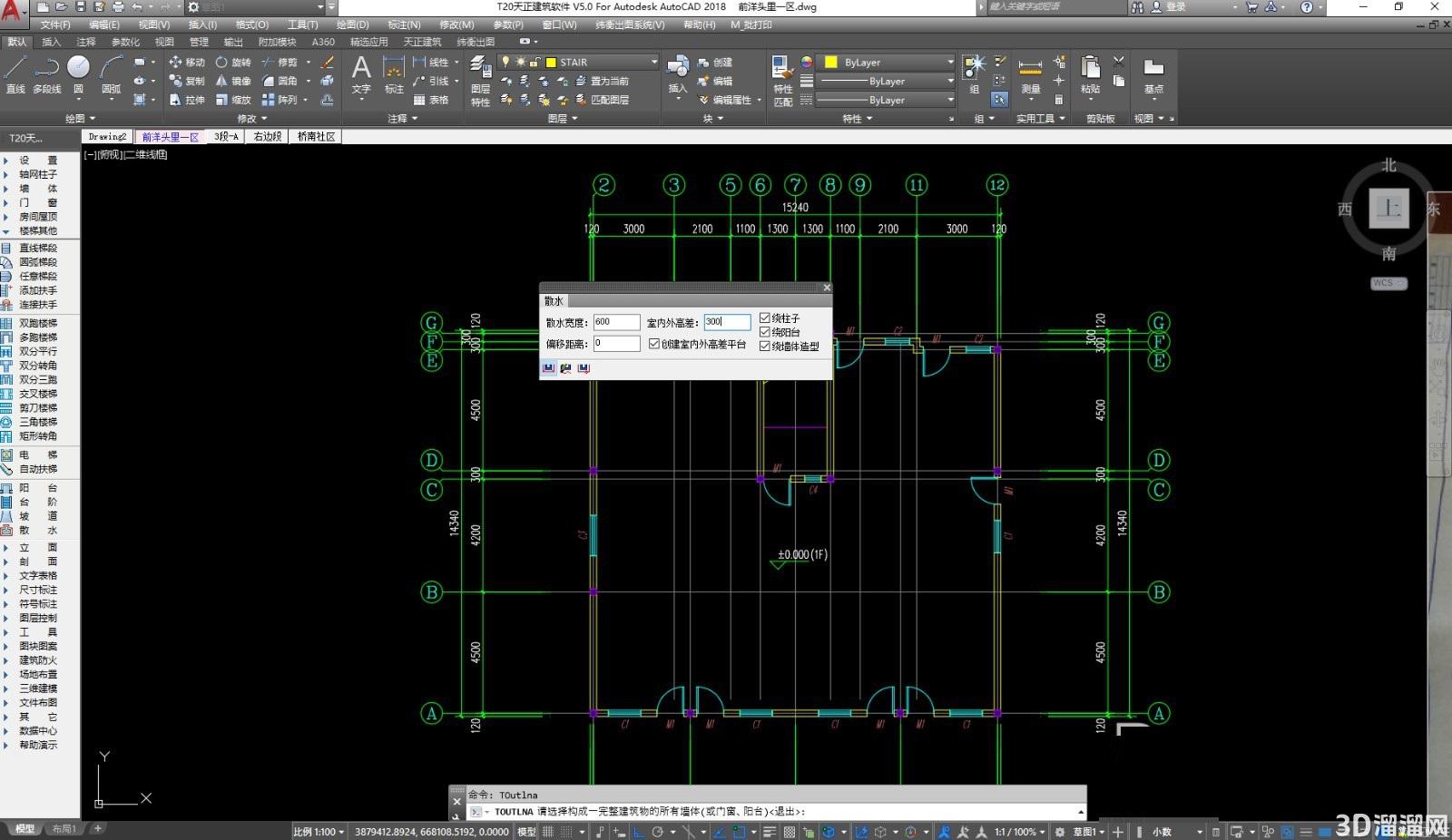This screenshot has width=1452, height=840.
Task: Click the yellow STAIR layer color swatch
Action: pos(551,63)
